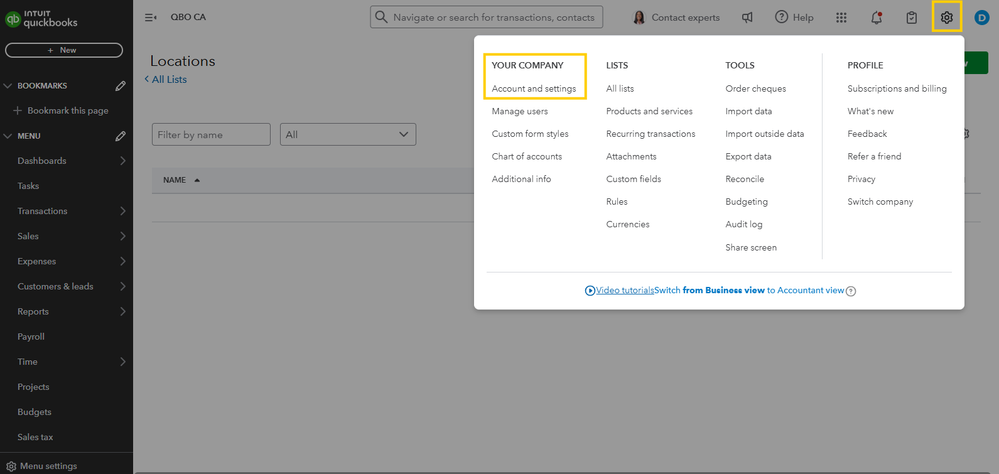The image size is (999, 474).
Task: Open Custom fields
Action: [633, 179]
